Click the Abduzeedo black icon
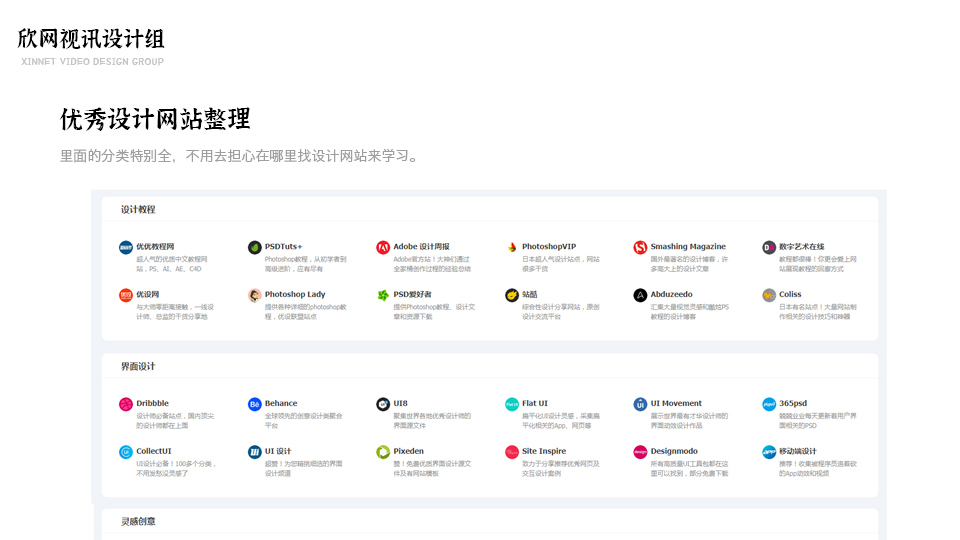 pyautogui.click(x=640, y=295)
